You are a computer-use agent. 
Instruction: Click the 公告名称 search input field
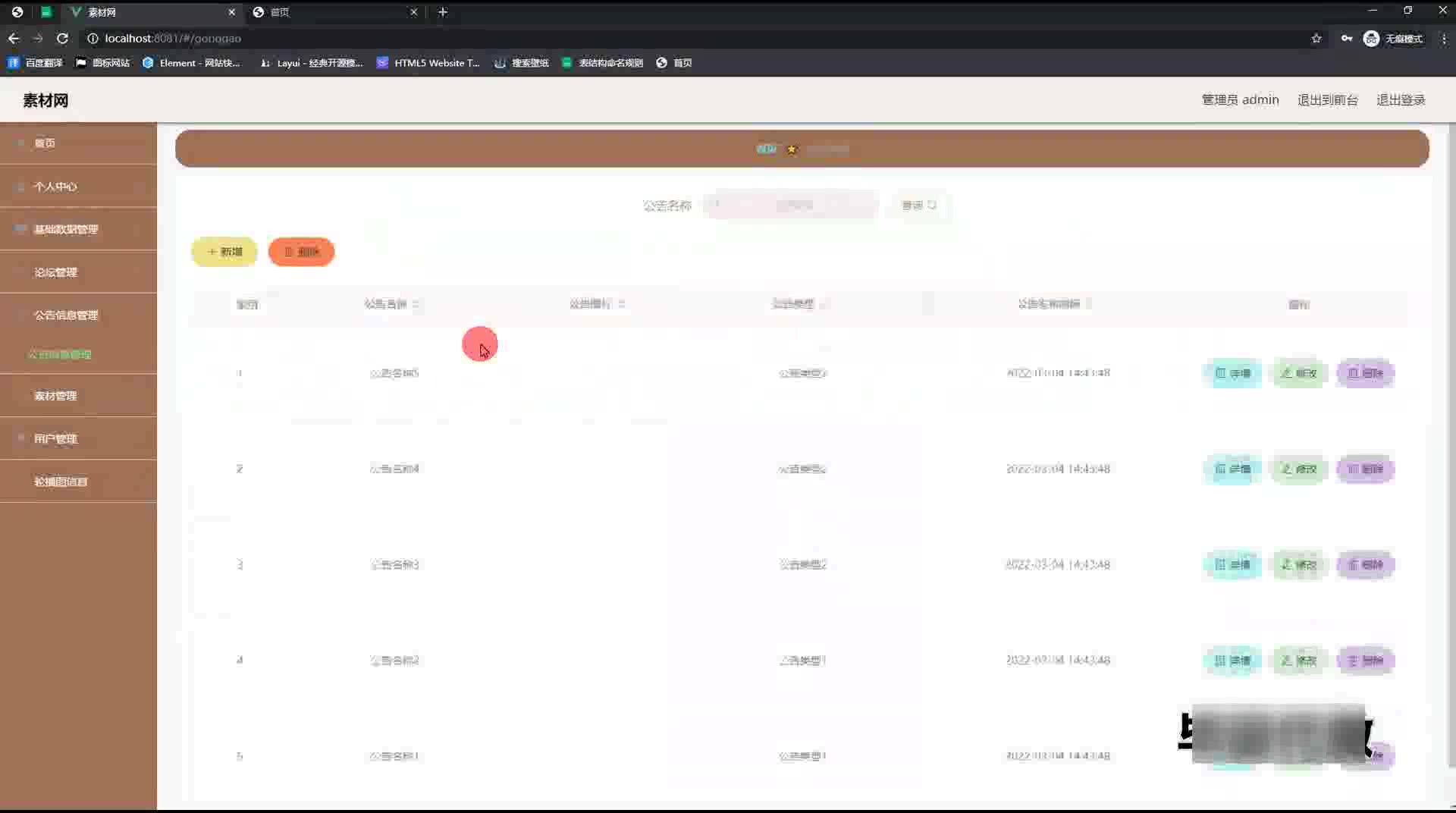791,206
